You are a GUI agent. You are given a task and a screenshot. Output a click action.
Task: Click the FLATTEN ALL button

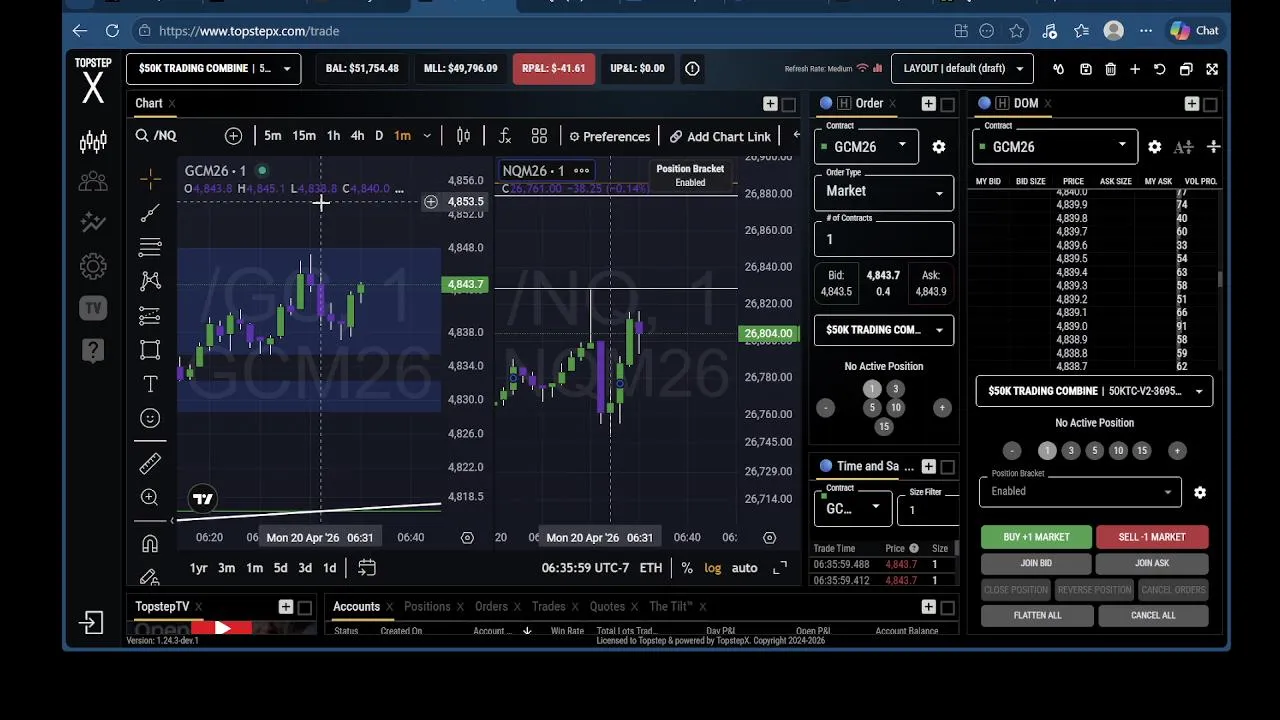1037,616
